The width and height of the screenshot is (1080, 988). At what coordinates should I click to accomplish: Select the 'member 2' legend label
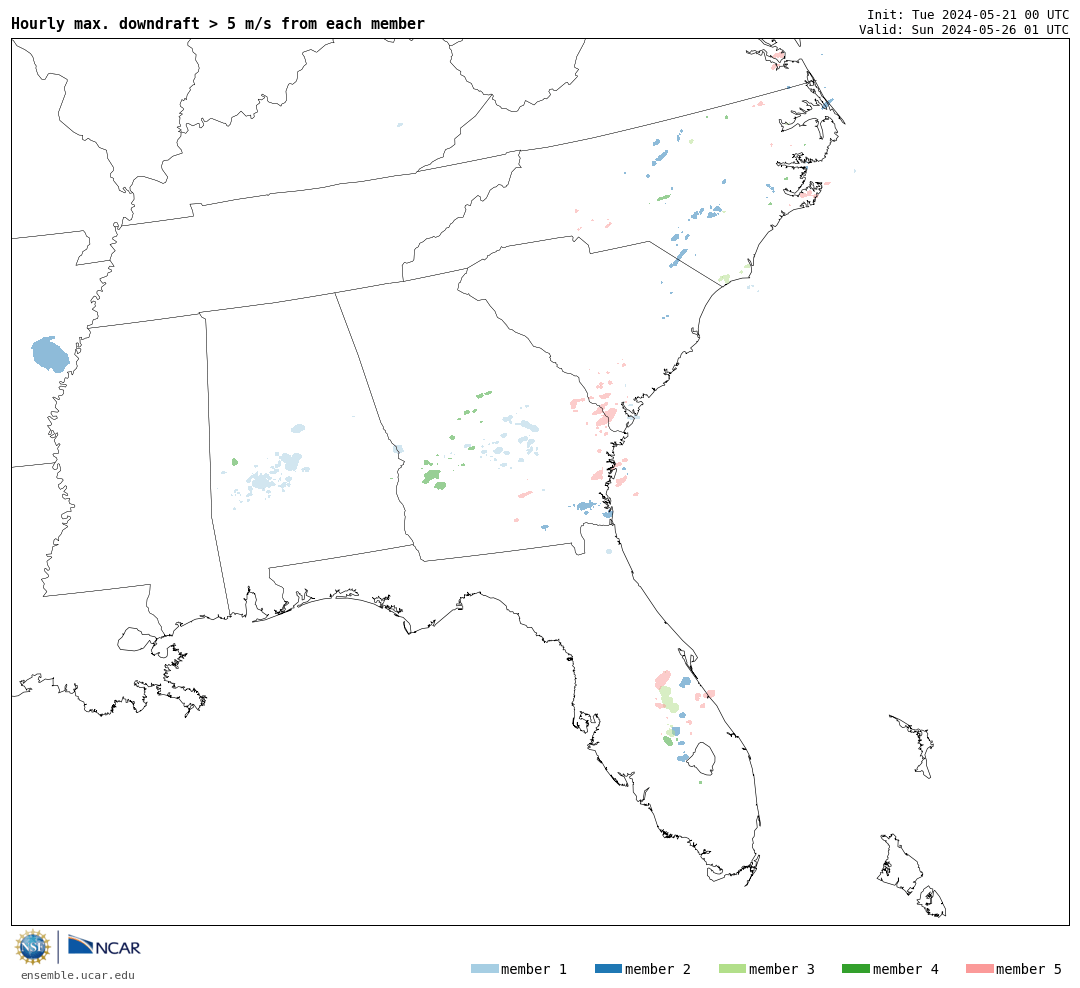coord(658,969)
